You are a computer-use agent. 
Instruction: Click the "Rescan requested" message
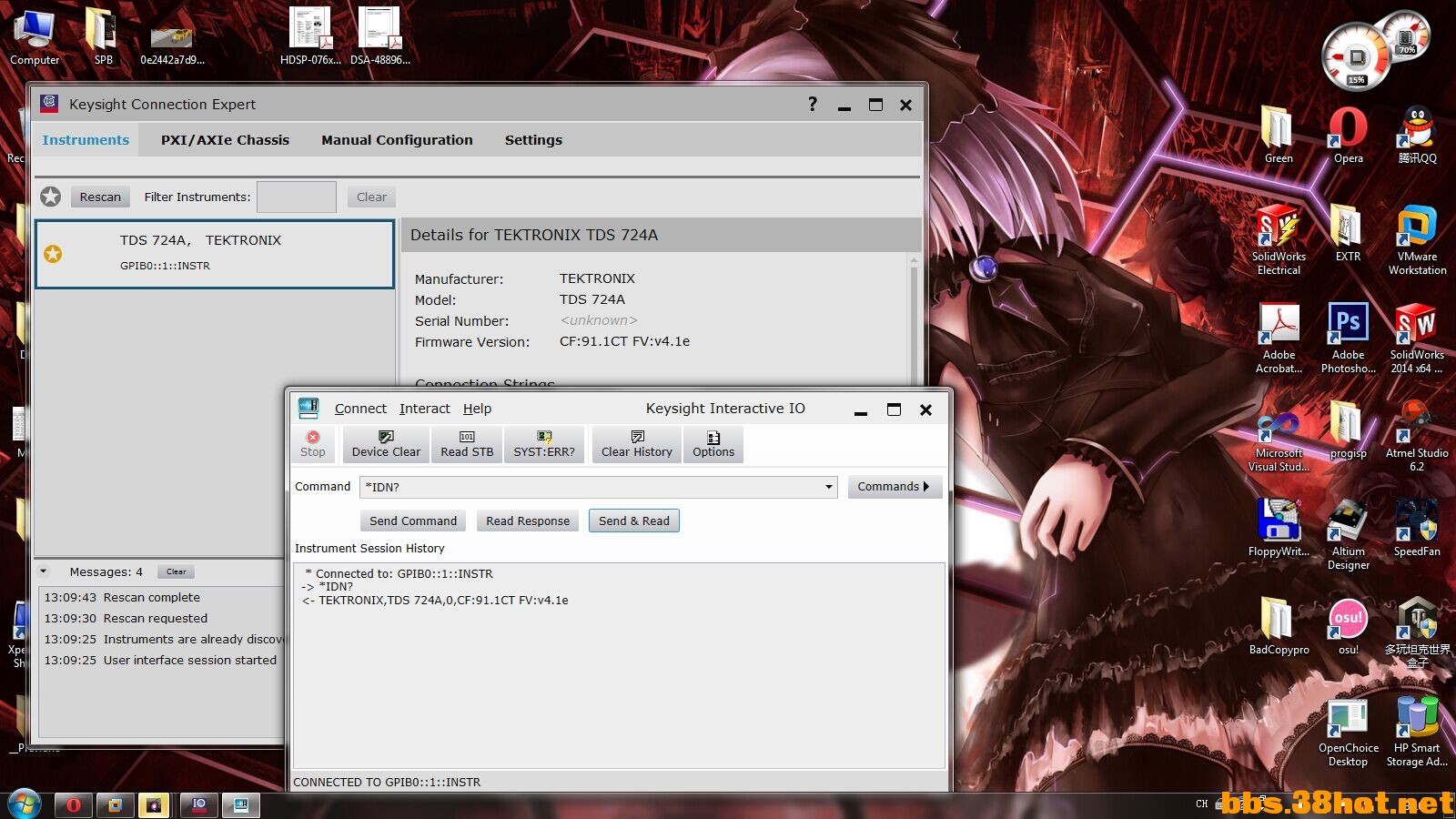click(x=156, y=618)
